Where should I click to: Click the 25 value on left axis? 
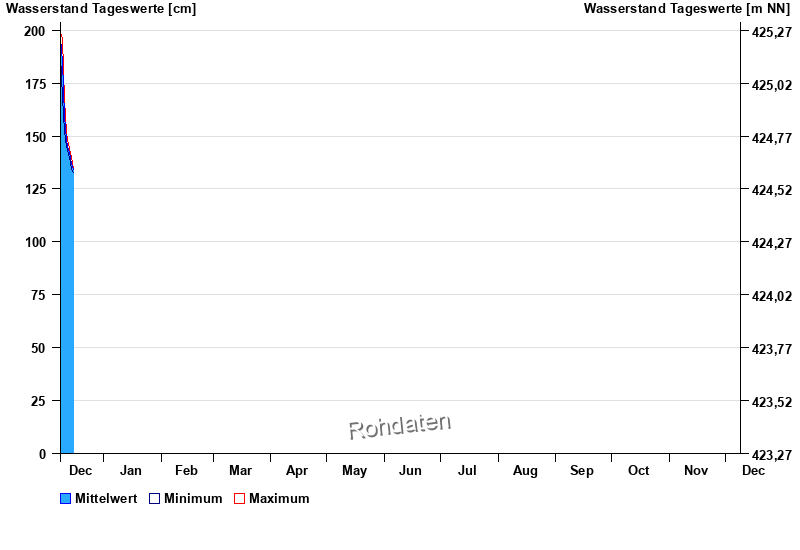[39, 401]
